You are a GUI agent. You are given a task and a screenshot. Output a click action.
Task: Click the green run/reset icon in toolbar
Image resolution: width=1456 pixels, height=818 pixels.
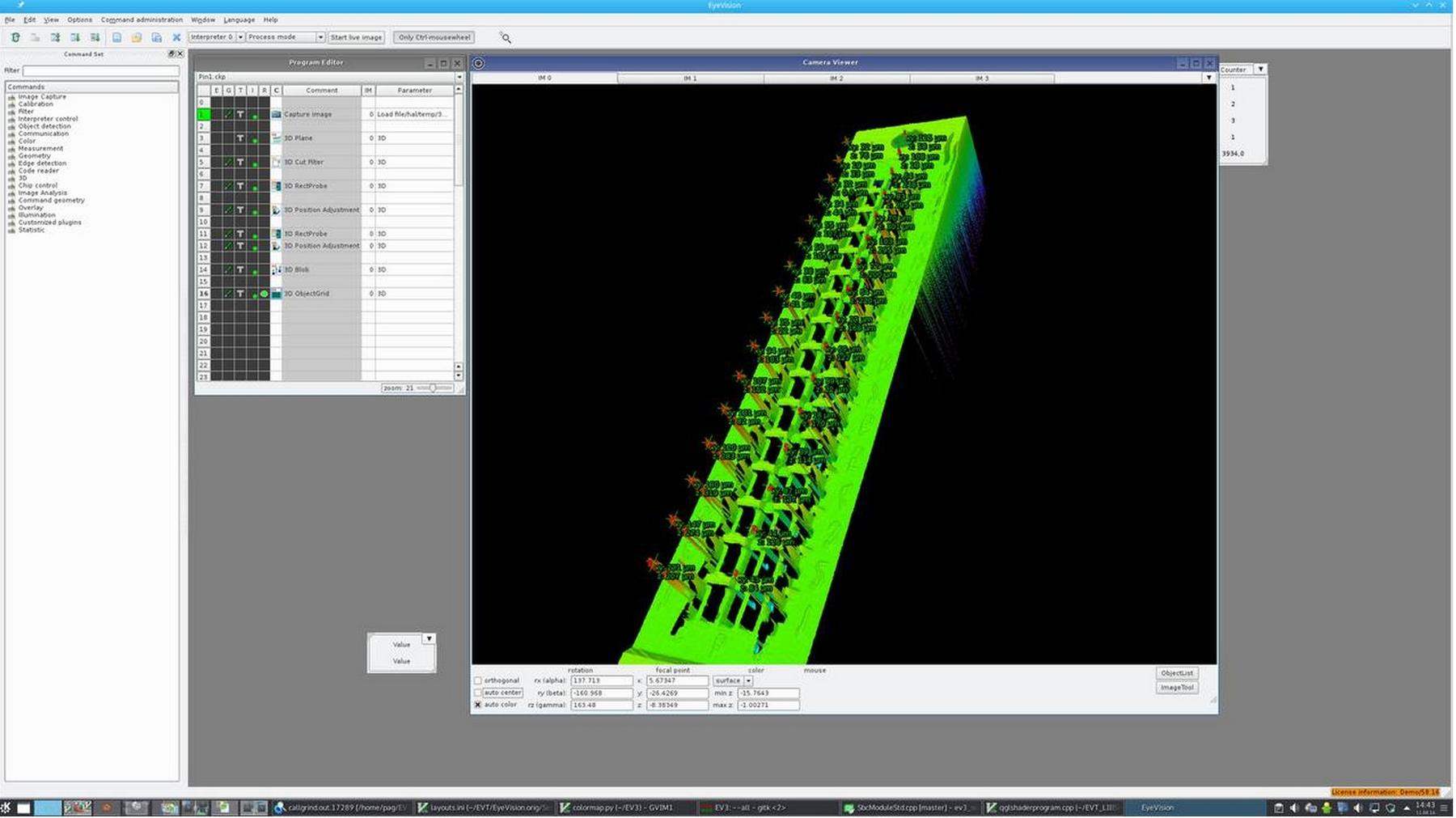[x=15, y=37]
